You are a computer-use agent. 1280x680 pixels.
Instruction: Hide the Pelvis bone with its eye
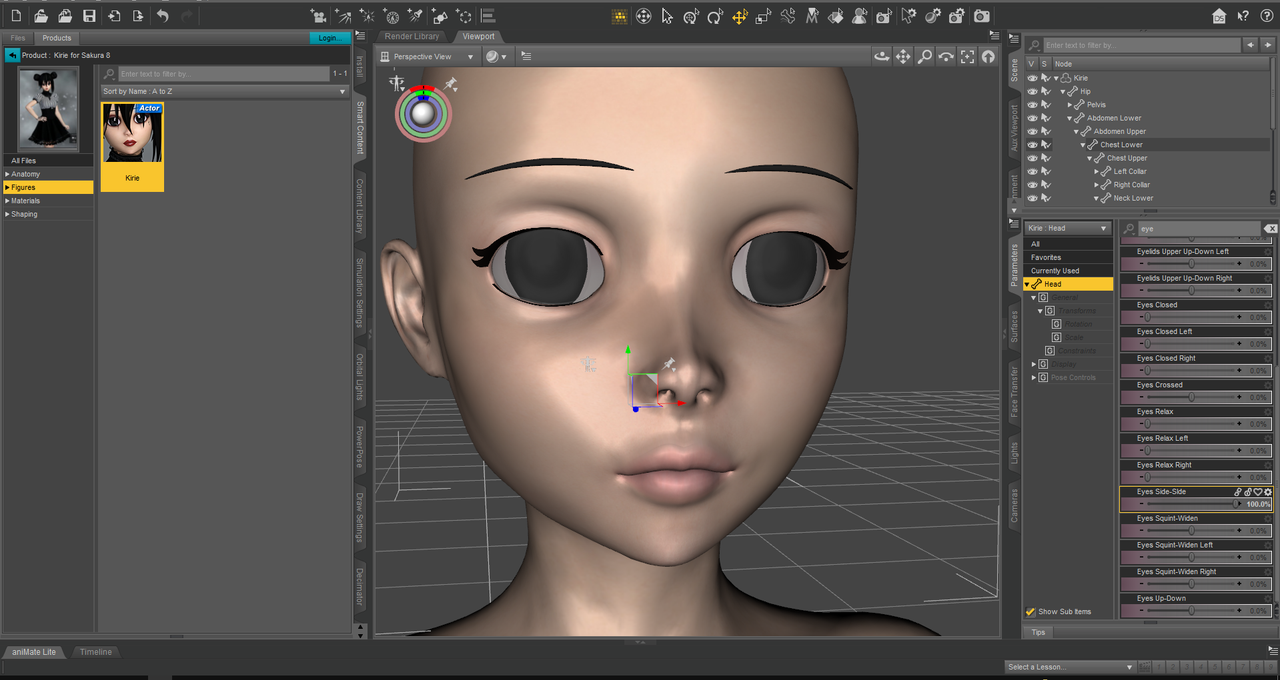point(1032,105)
